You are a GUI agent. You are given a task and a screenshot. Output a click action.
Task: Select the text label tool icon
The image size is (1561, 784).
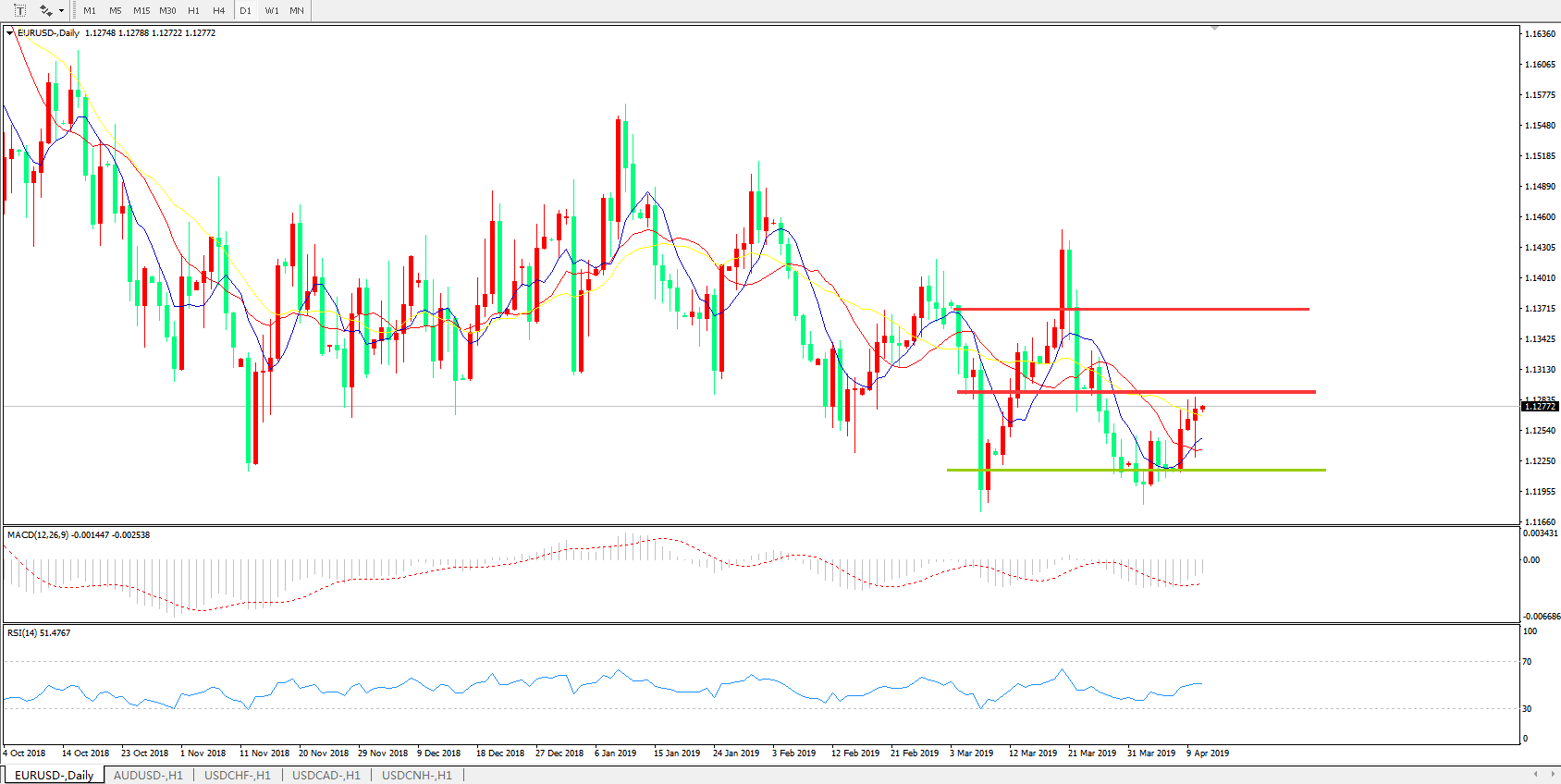point(19,10)
